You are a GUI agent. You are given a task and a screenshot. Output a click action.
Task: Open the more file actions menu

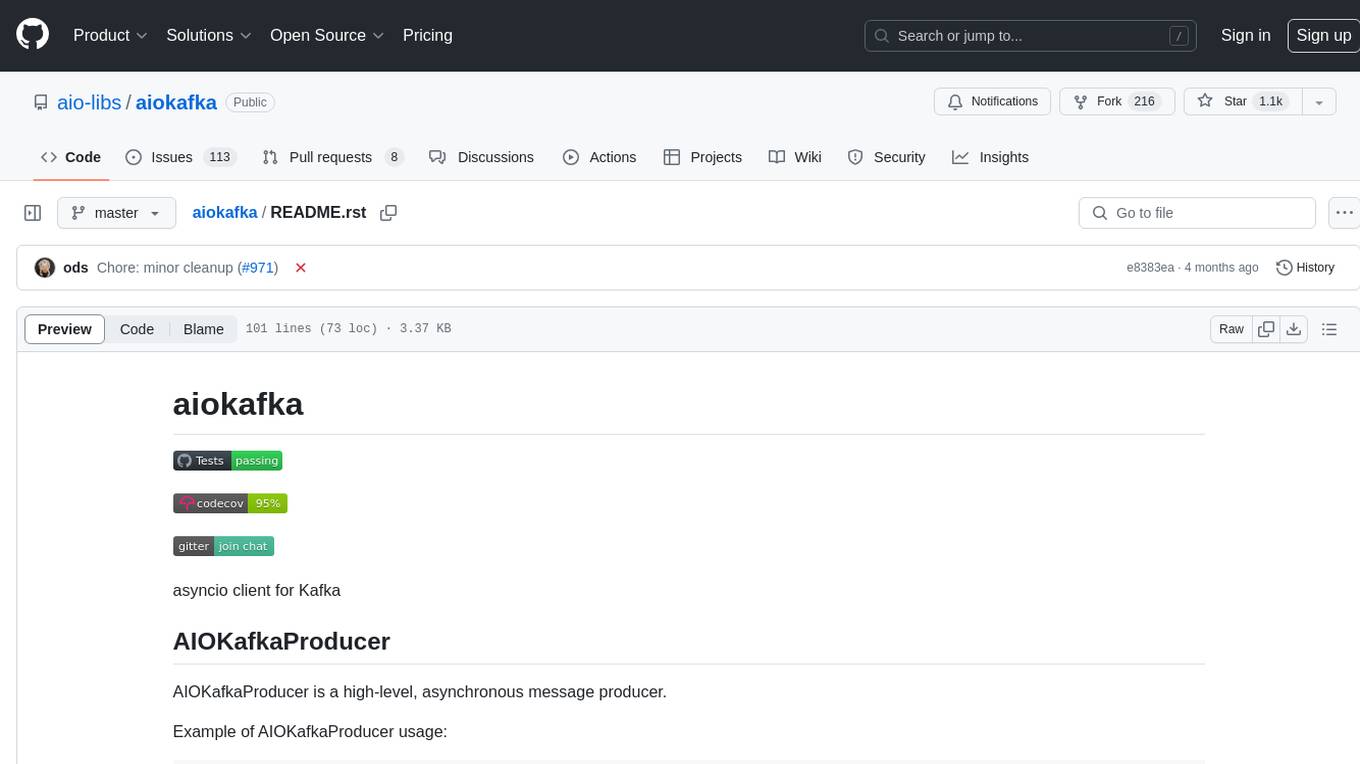point(1344,213)
